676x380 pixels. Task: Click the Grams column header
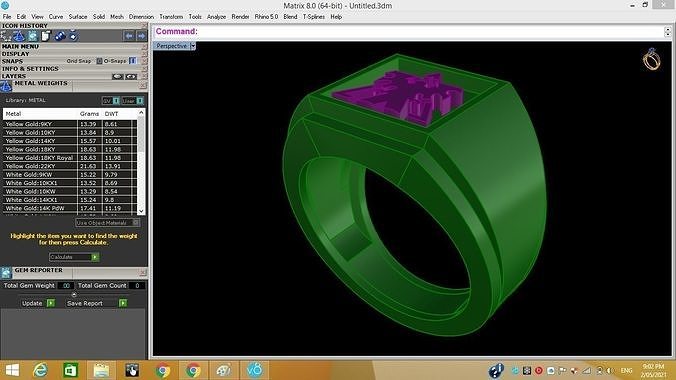coord(89,113)
